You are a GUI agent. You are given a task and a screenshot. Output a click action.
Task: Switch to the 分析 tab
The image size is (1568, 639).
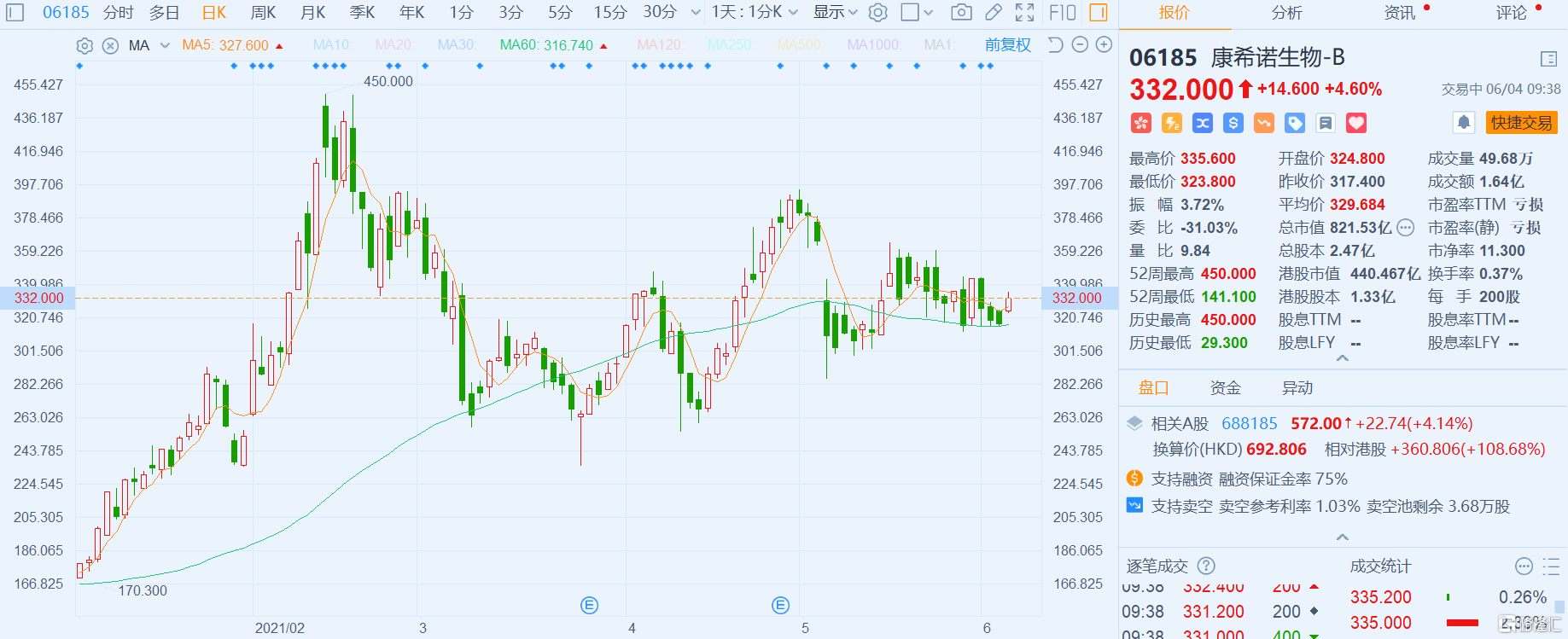[x=1286, y=13]
